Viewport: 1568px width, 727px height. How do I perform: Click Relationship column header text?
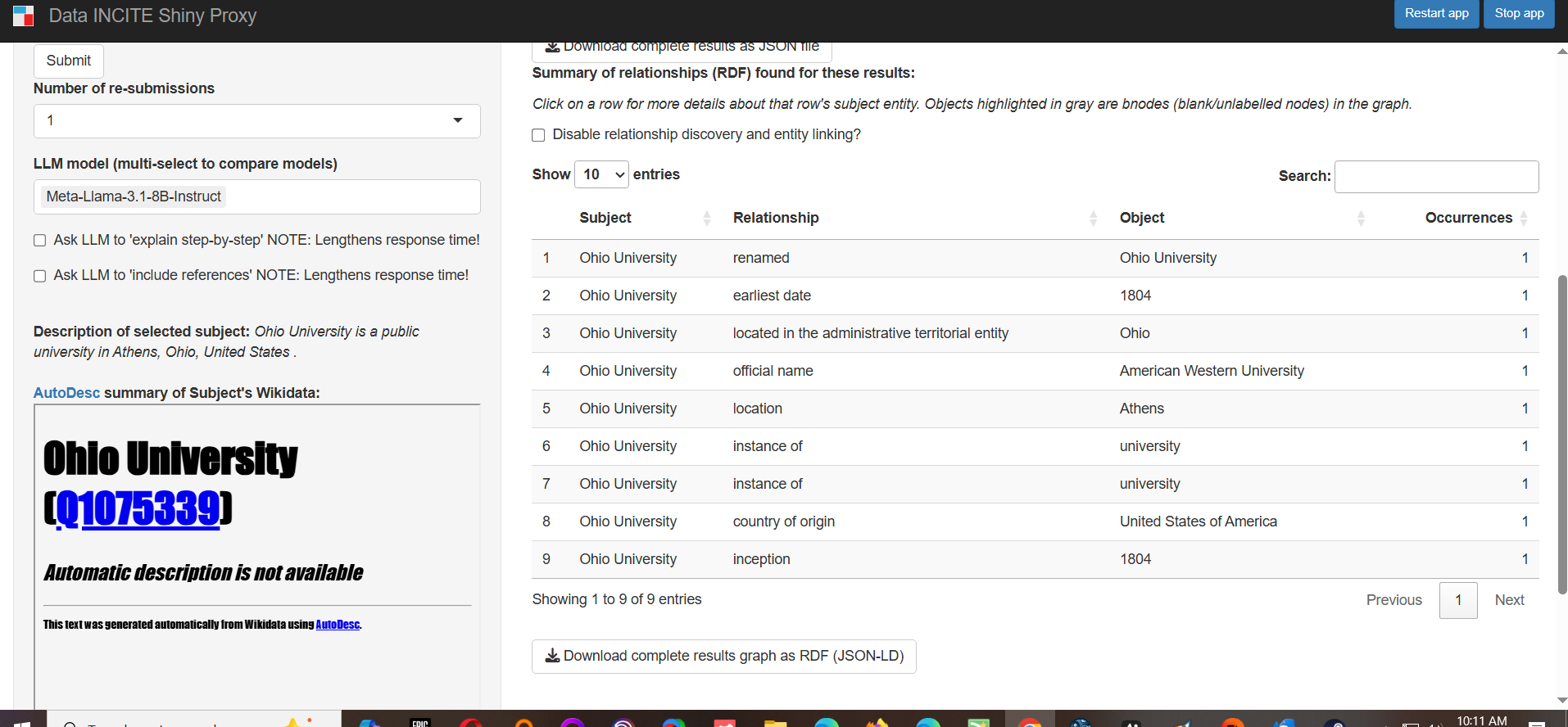[x=776, y=218]
